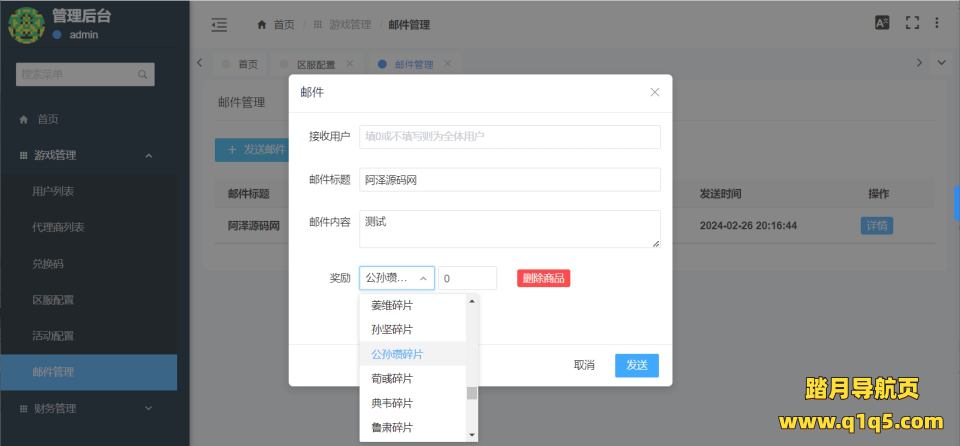Open the three-dots more options menu
Viewport: 960px width, 446px height.
(x=937, y=23)
